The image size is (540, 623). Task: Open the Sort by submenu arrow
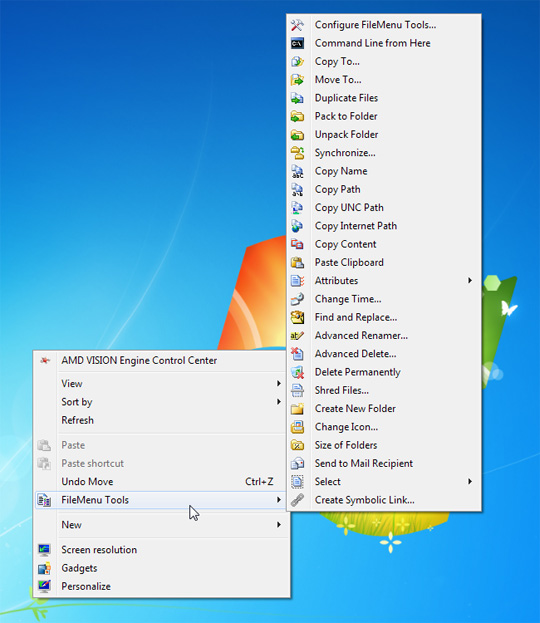279,402
